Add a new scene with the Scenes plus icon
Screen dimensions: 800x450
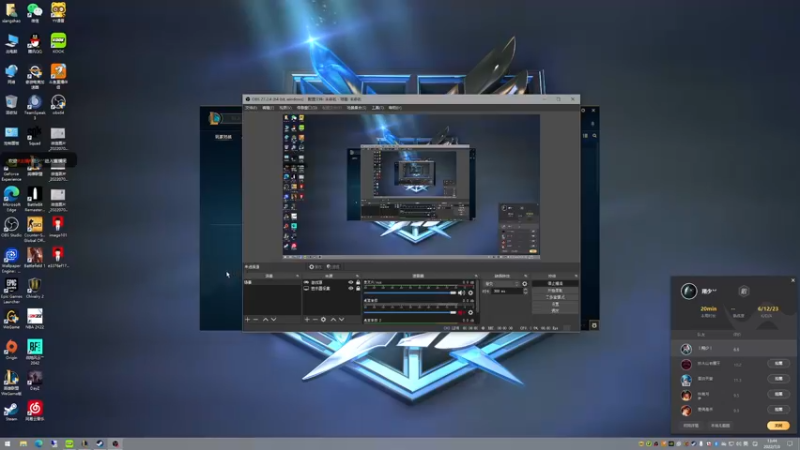[247, 319]
